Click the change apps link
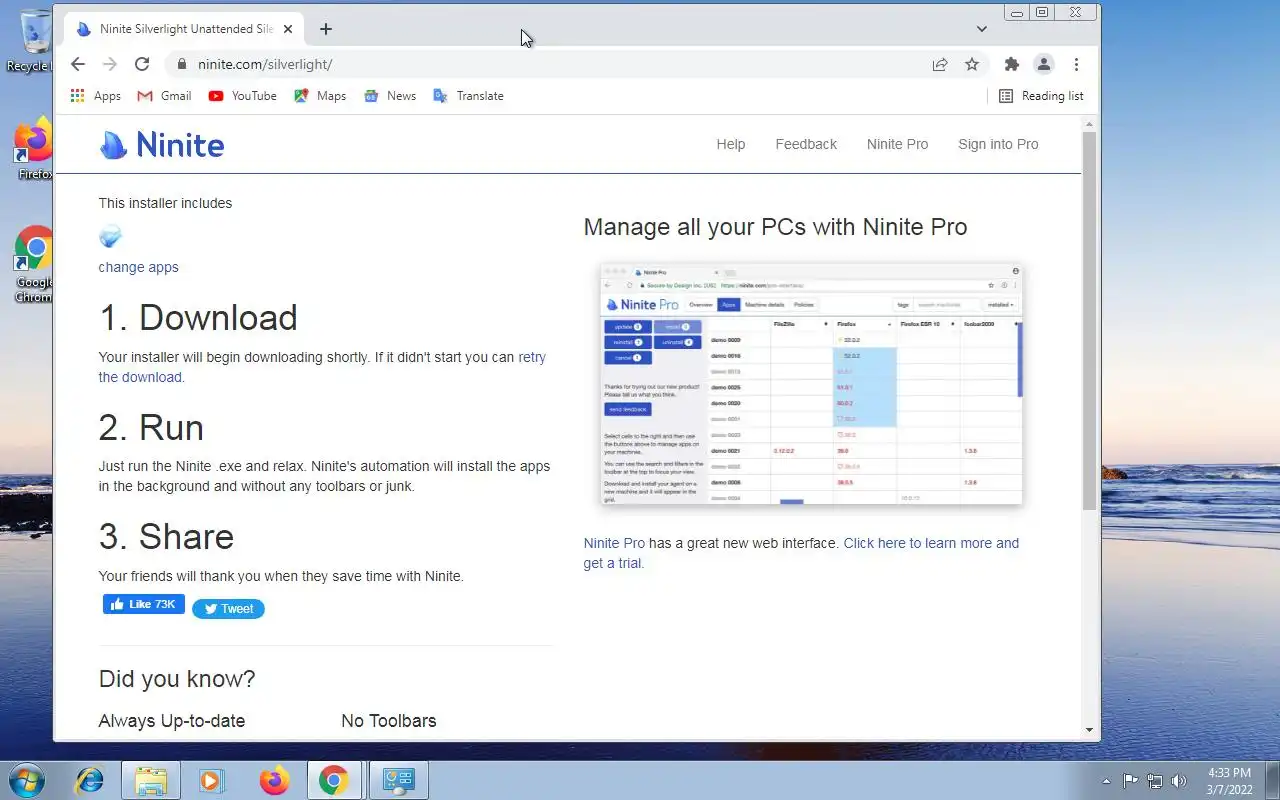 tap(138, 267)
